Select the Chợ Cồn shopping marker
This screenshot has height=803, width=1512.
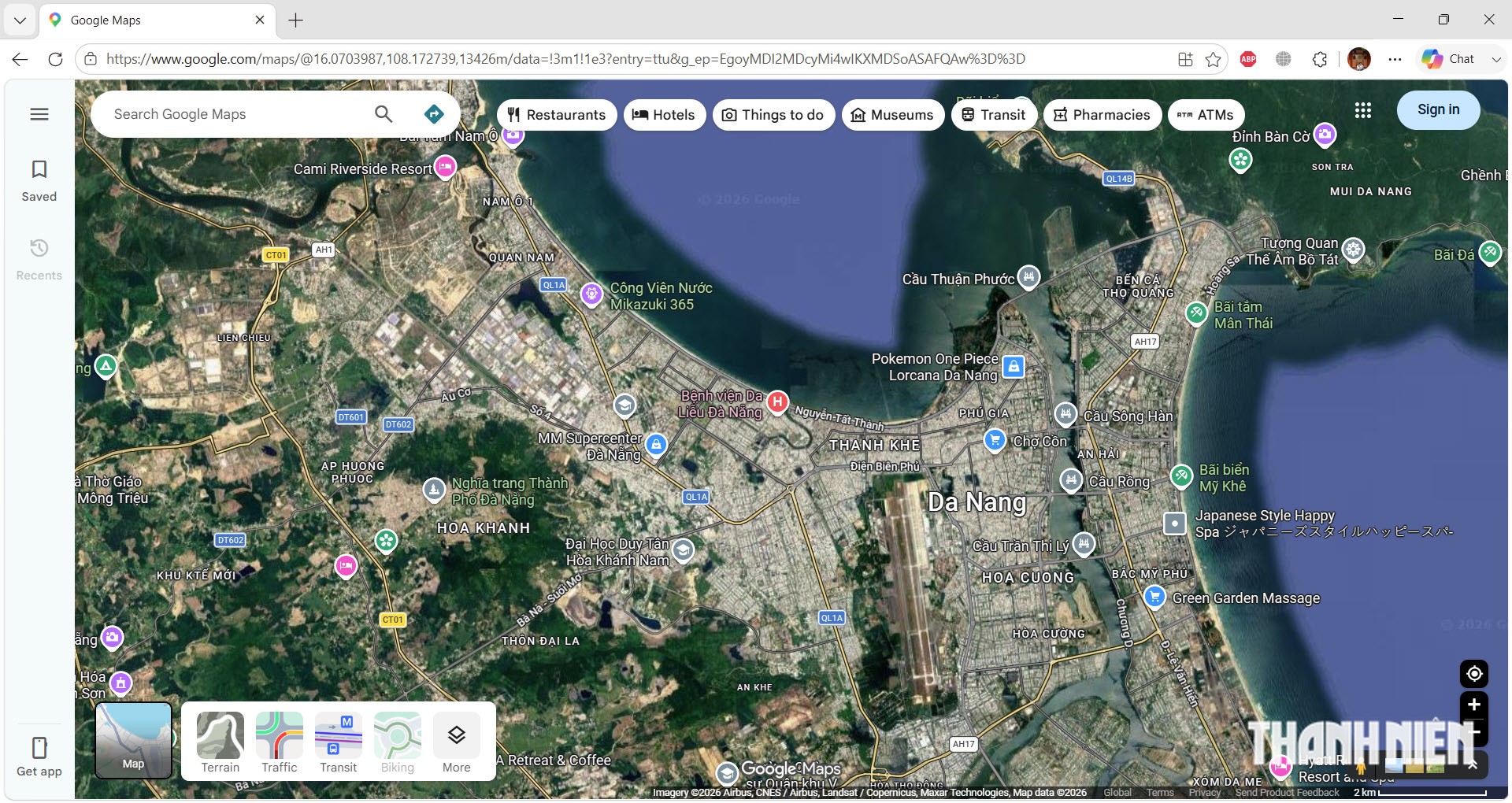[x=995, y=439]
